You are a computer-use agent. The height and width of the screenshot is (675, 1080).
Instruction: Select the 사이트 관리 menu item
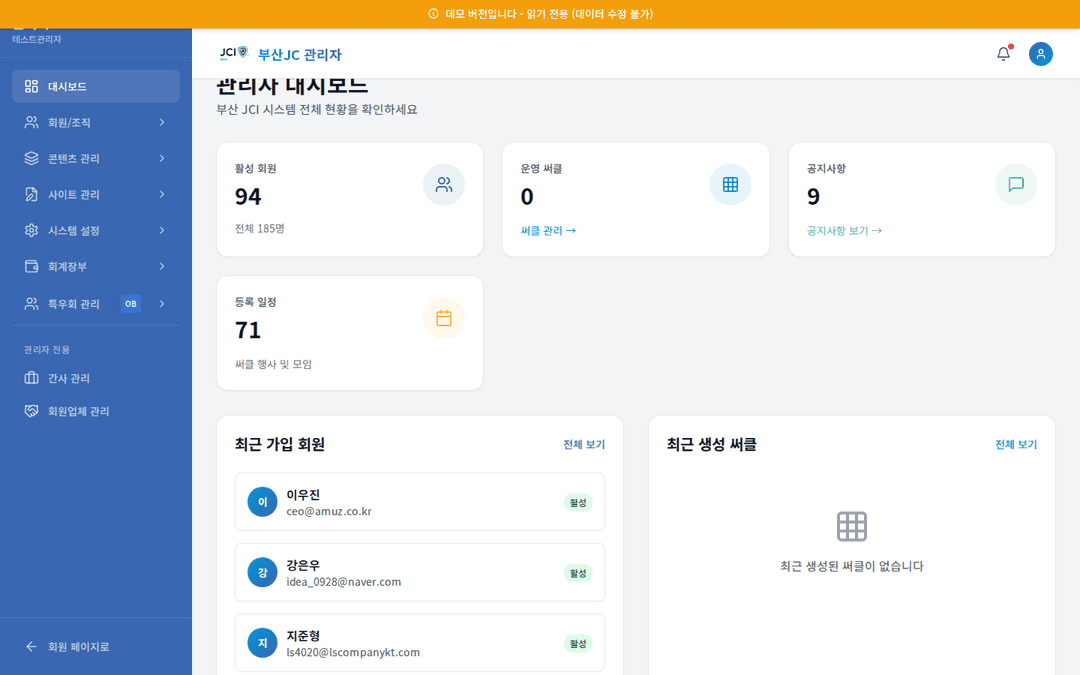click(x=95, y=194)
